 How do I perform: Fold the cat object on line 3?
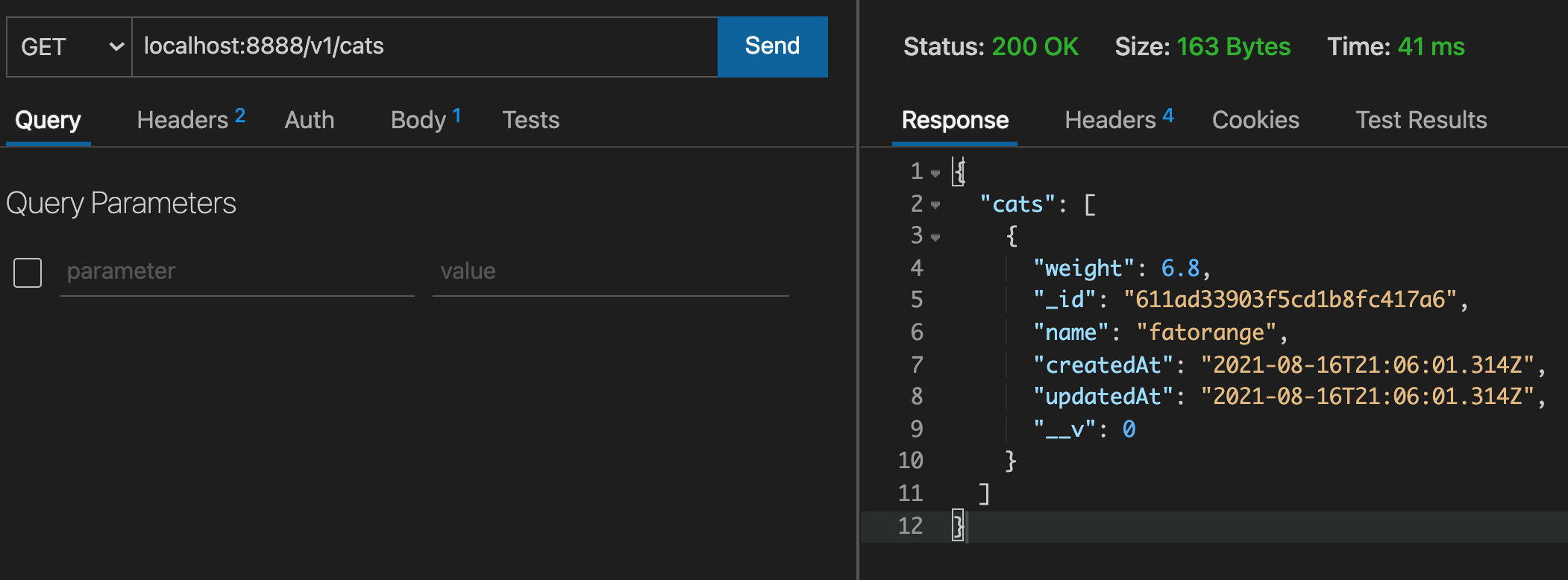tap(935, 238)
